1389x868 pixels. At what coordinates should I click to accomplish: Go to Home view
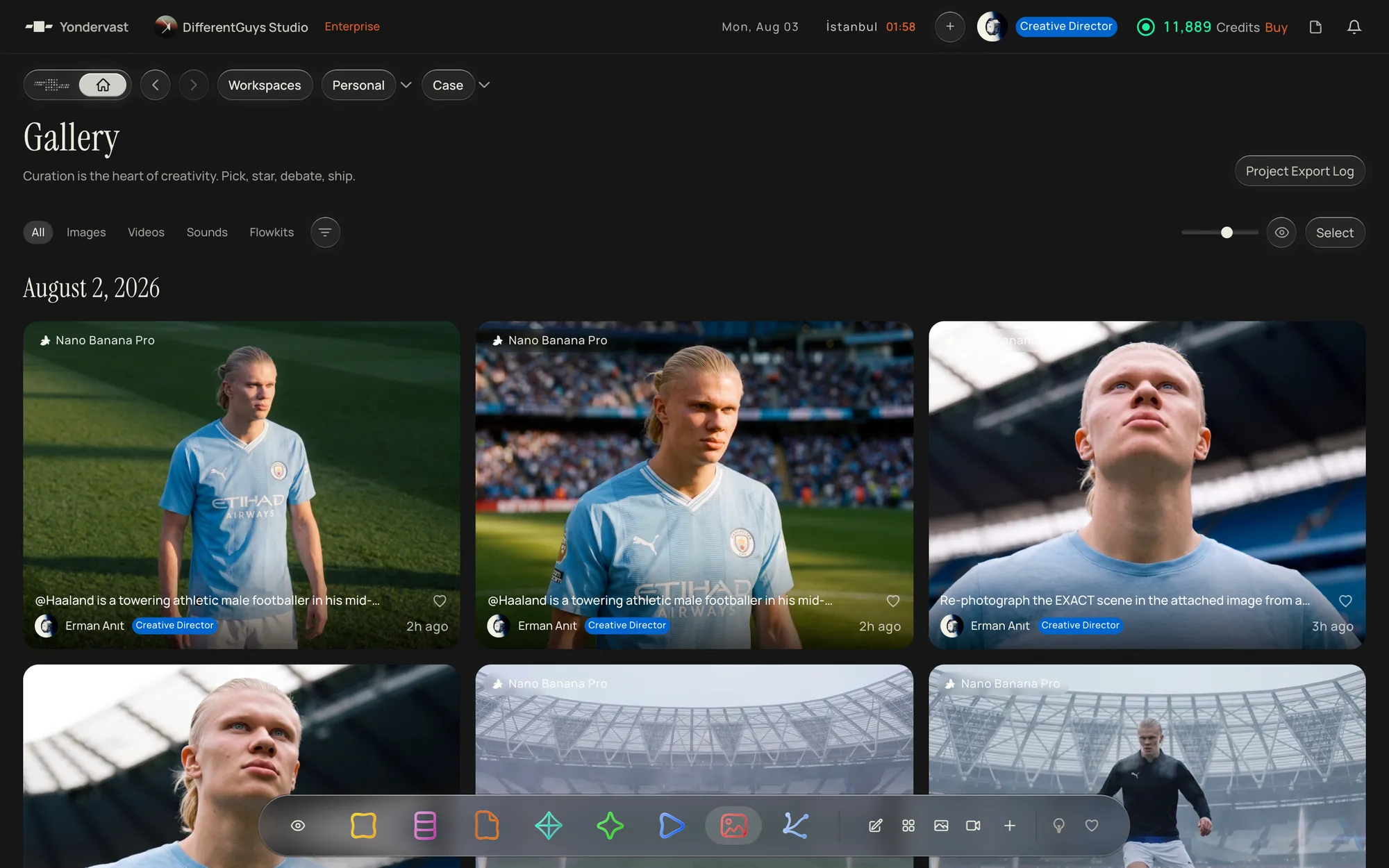[103, 85]
